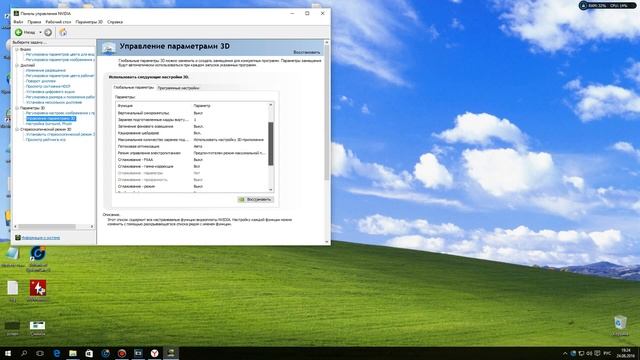Collapse the Видео tree section
This screenshot has width=640, height=360.
click(17, 49)
